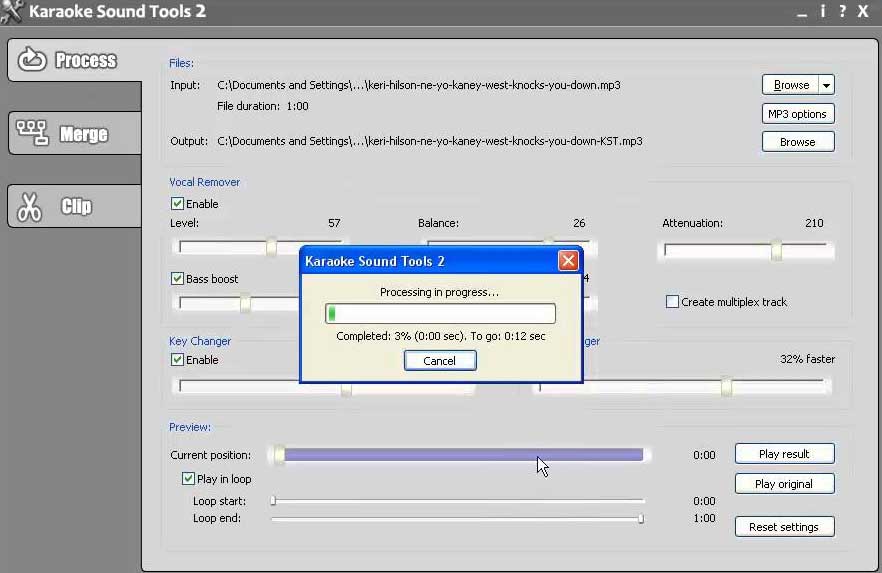
Task: Click the output file path text
Action: click(430, 141)
